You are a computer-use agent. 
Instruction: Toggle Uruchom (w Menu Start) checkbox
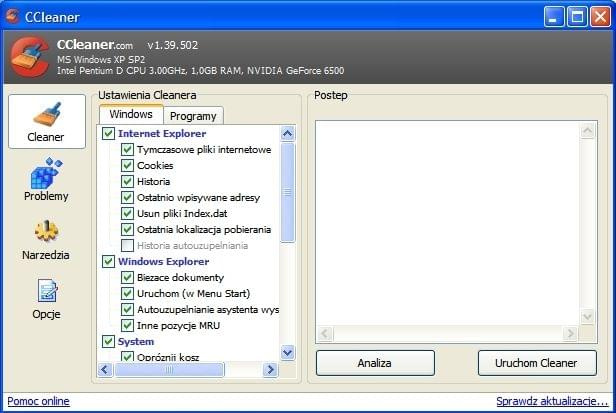tap(127, 294)
